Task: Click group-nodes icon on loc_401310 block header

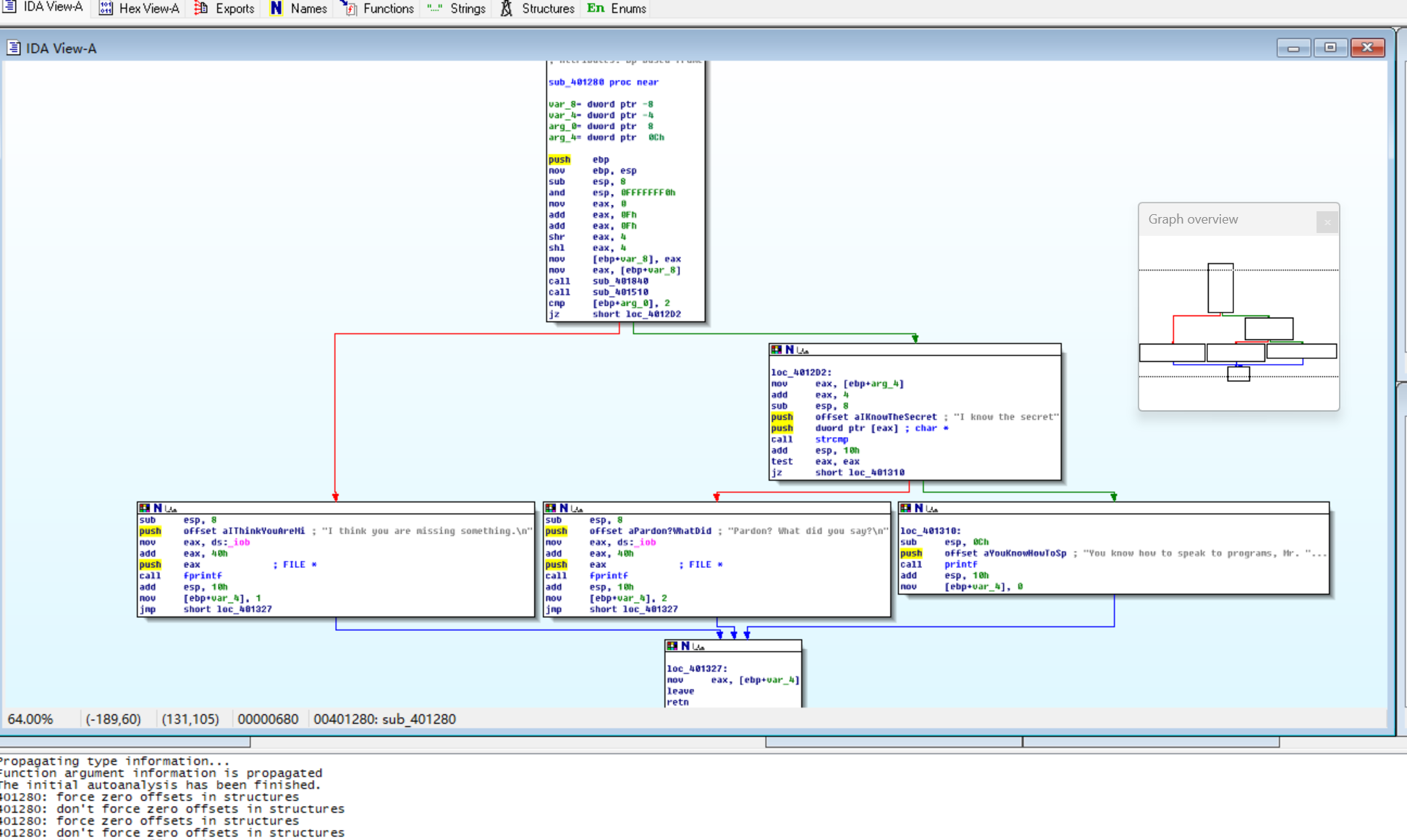Action: (932, 509)
